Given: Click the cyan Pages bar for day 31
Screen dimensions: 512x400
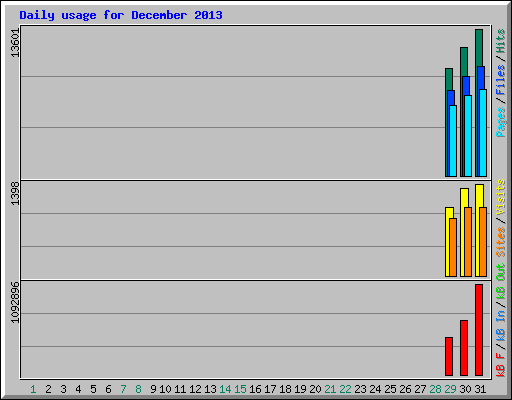Looking at the screenshot, I should click(483, 133).
